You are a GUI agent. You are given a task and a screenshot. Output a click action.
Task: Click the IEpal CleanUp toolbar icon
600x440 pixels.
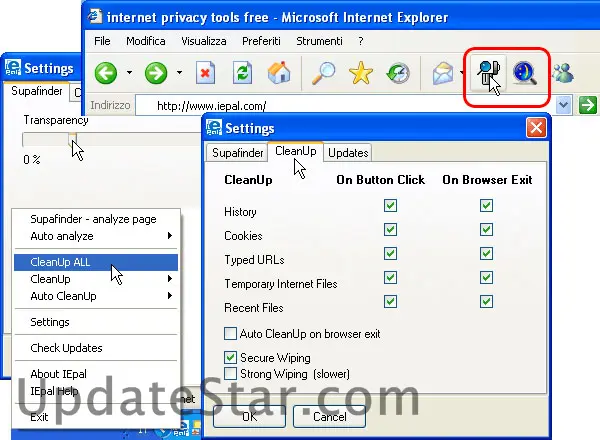[x=488, y=73]
